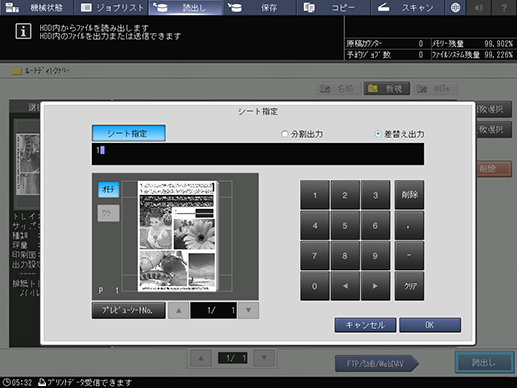Click the プレビューシートNo. button
Viewport: 517px width, 388px height.
click(x=128, y=310)
